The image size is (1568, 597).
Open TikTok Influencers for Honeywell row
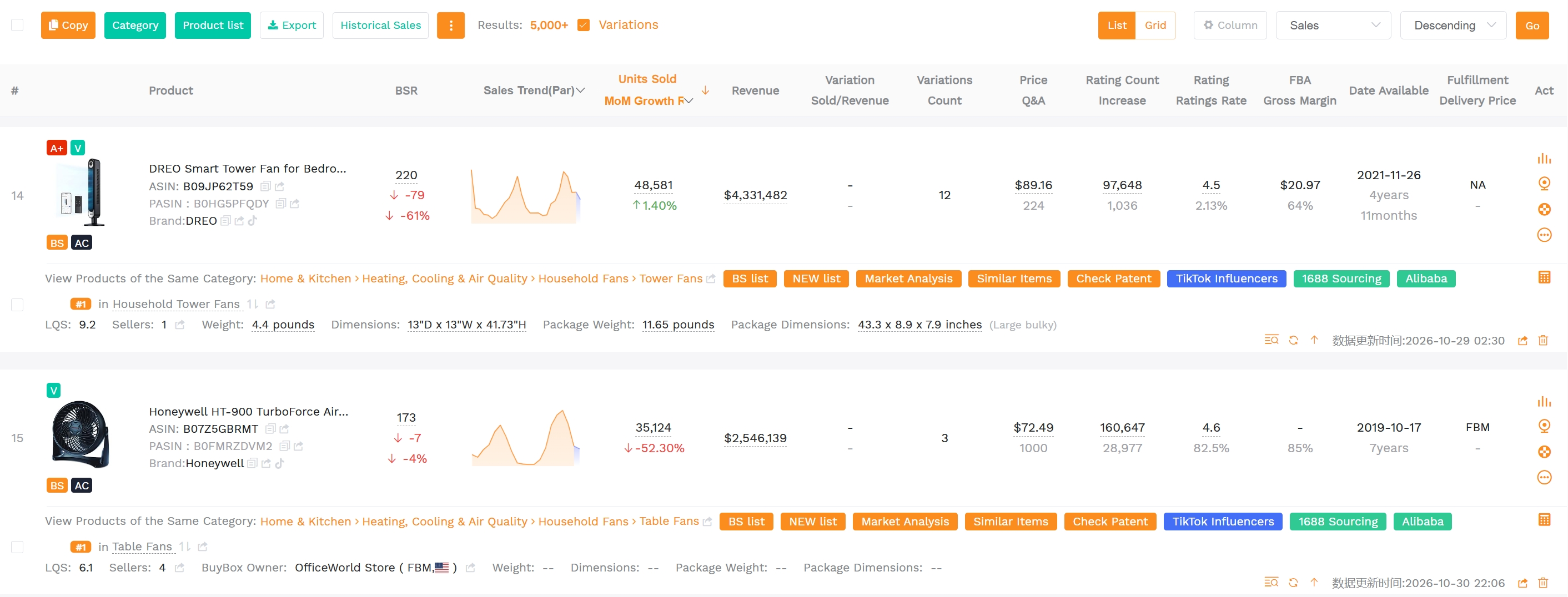pyautogui.click(x=1222, y=522)
